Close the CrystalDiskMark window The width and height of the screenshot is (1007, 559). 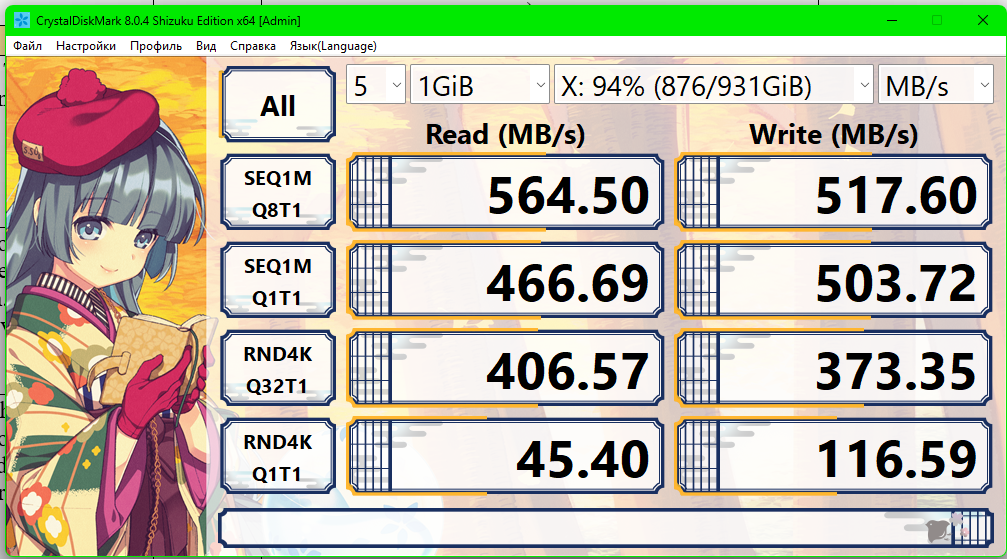983,21
